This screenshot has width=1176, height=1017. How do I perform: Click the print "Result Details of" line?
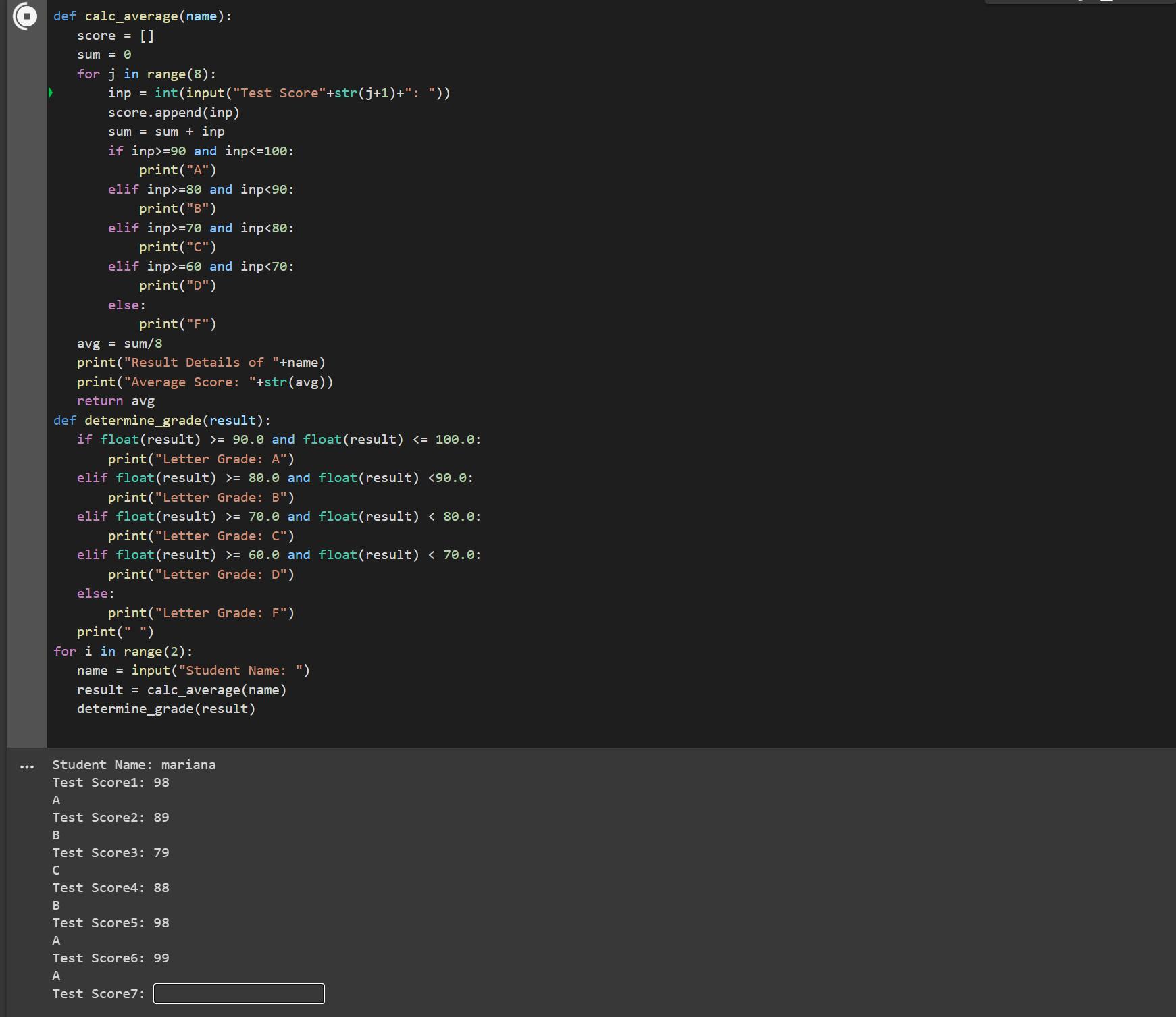click(201, 363)
